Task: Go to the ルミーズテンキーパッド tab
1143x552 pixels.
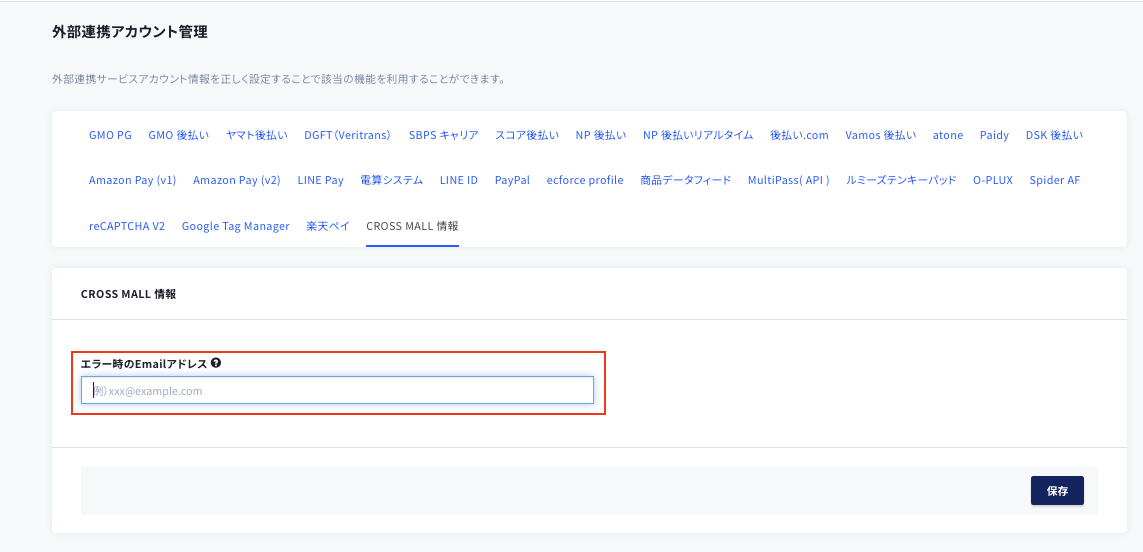Action: pos(901,180)
